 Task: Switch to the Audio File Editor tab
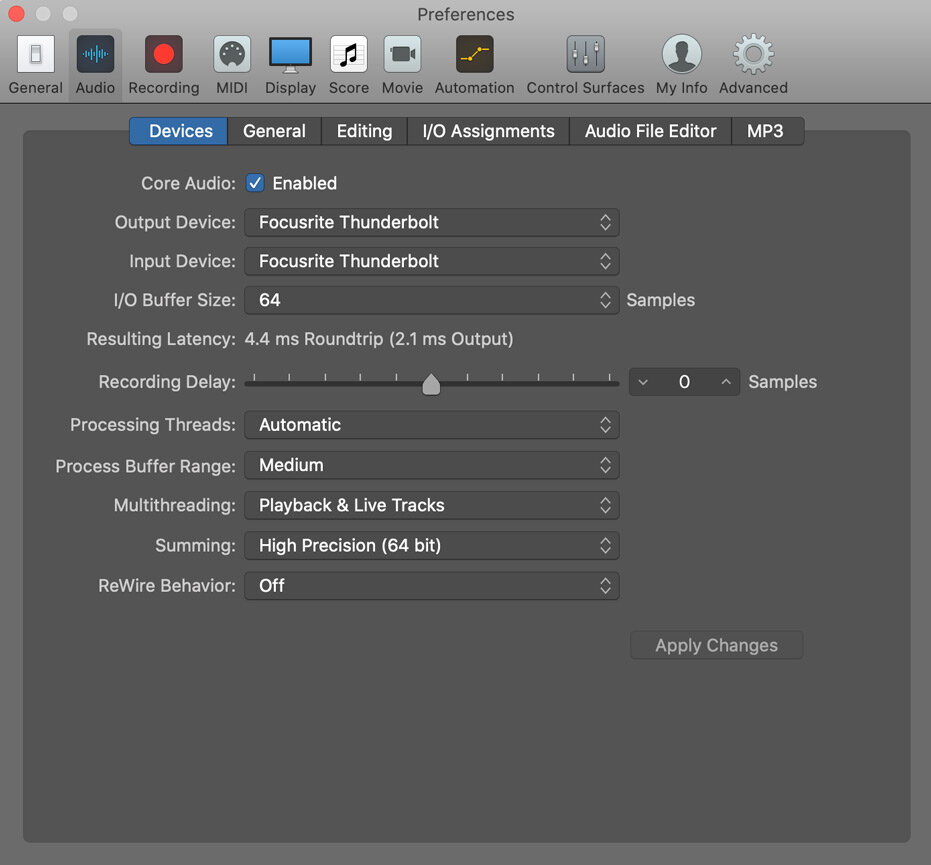[651, 131]
